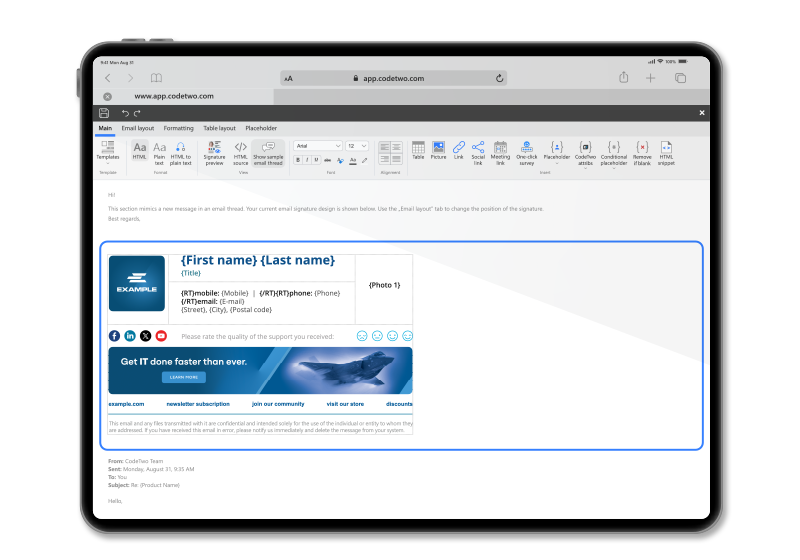Insert an HTML snippet
Screen dimensions: 800x560
coord(666,153)
